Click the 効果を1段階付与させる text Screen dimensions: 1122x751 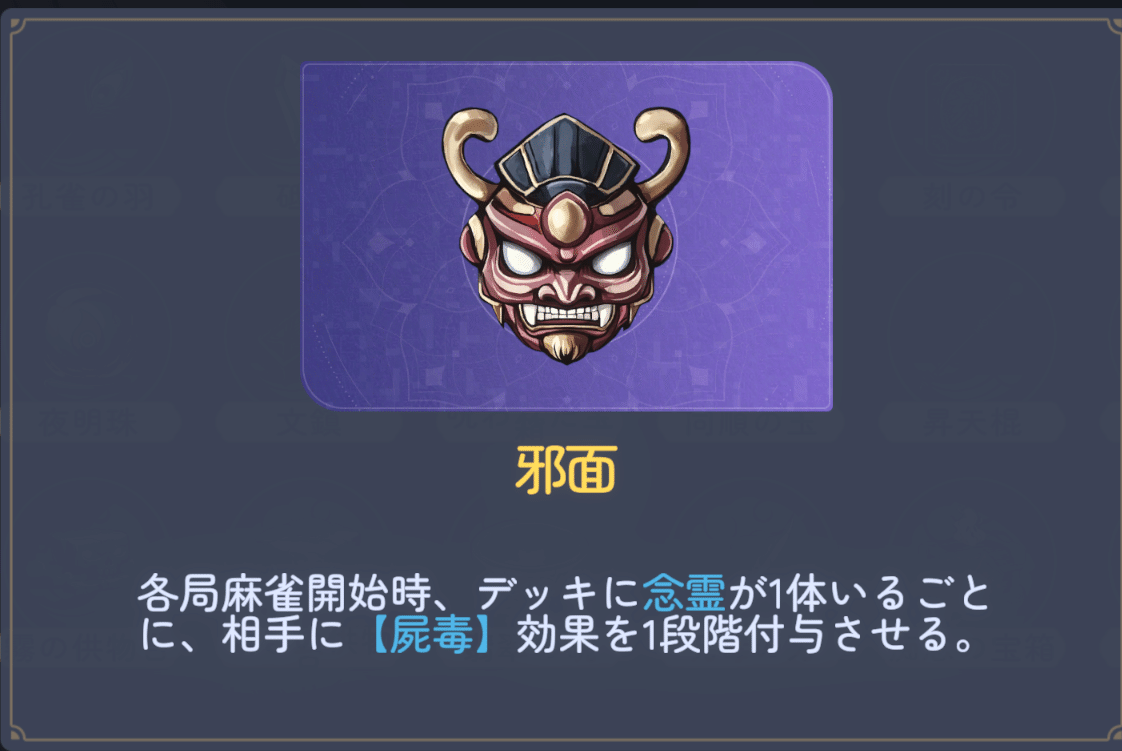pyautogui.click(x=744, y=635)
